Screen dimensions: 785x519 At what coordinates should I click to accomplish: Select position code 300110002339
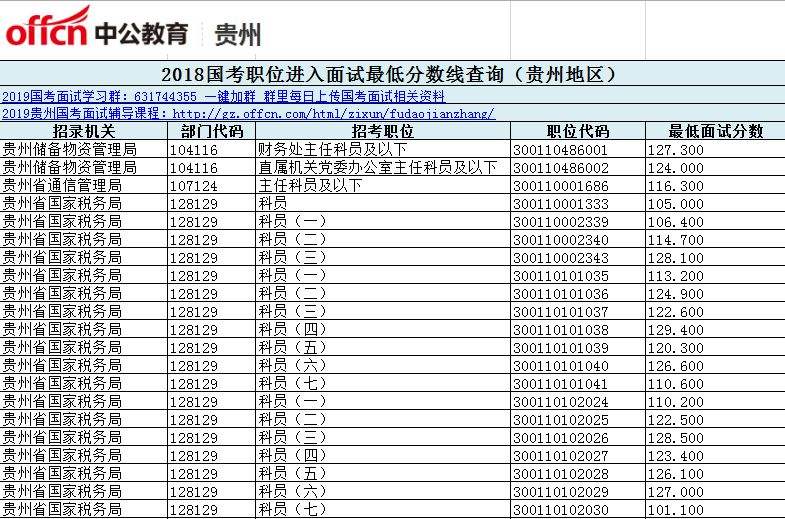click(x=578, y=221)
